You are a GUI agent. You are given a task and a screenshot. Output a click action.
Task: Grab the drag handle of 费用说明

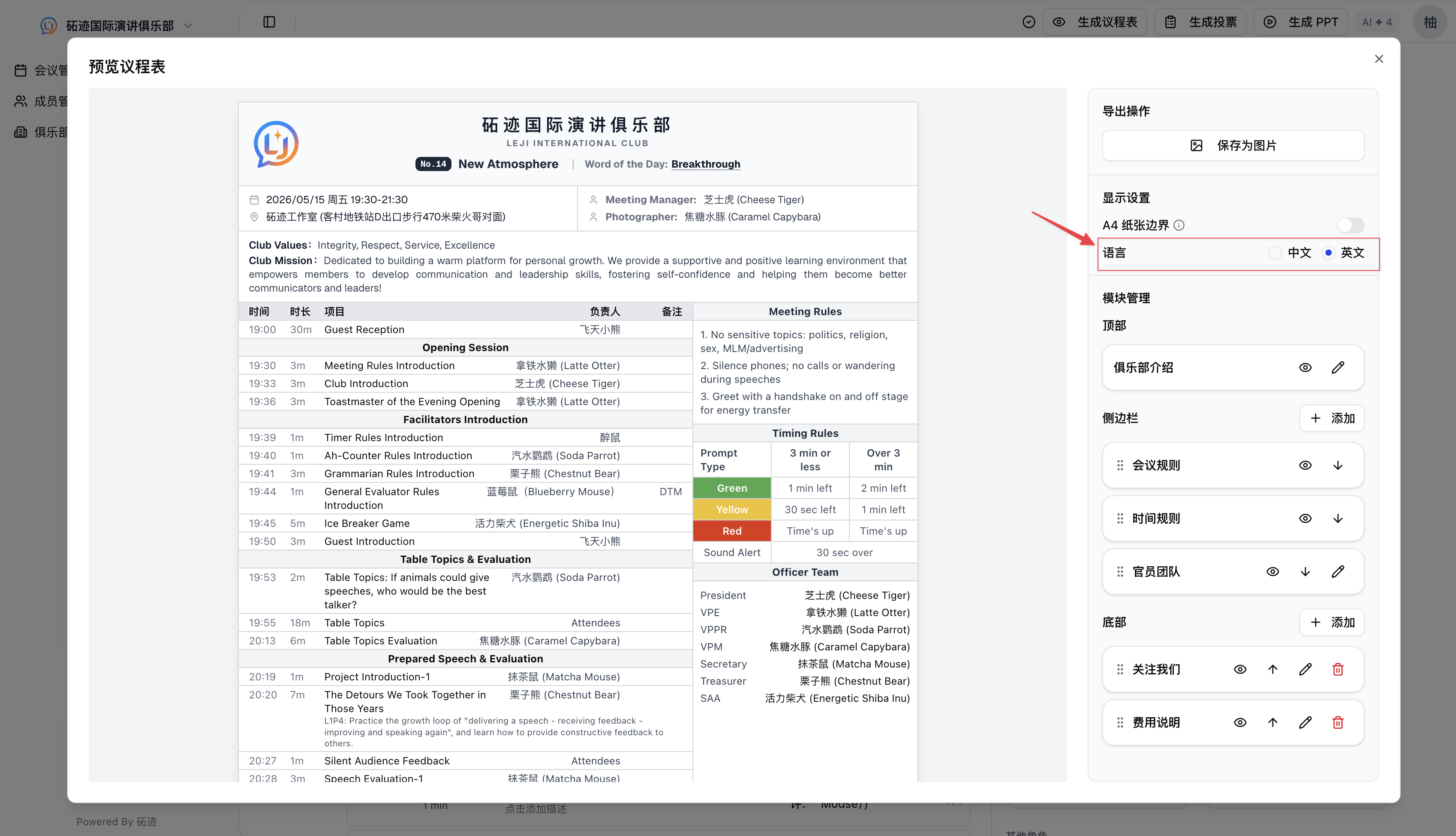(x=1119, y=723)
